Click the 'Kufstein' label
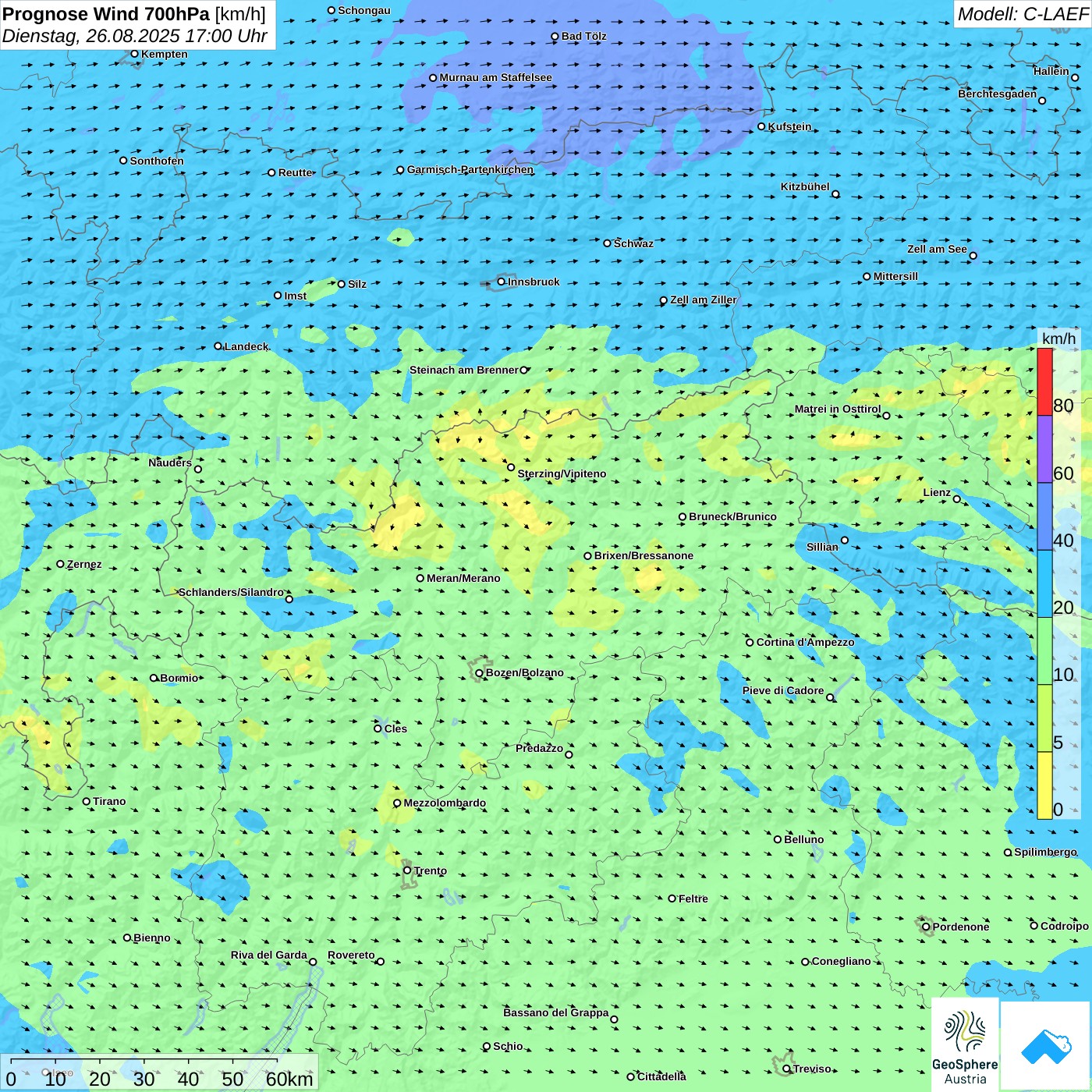This screenshot has height=1092, width=1092. (x=789, y=126)
